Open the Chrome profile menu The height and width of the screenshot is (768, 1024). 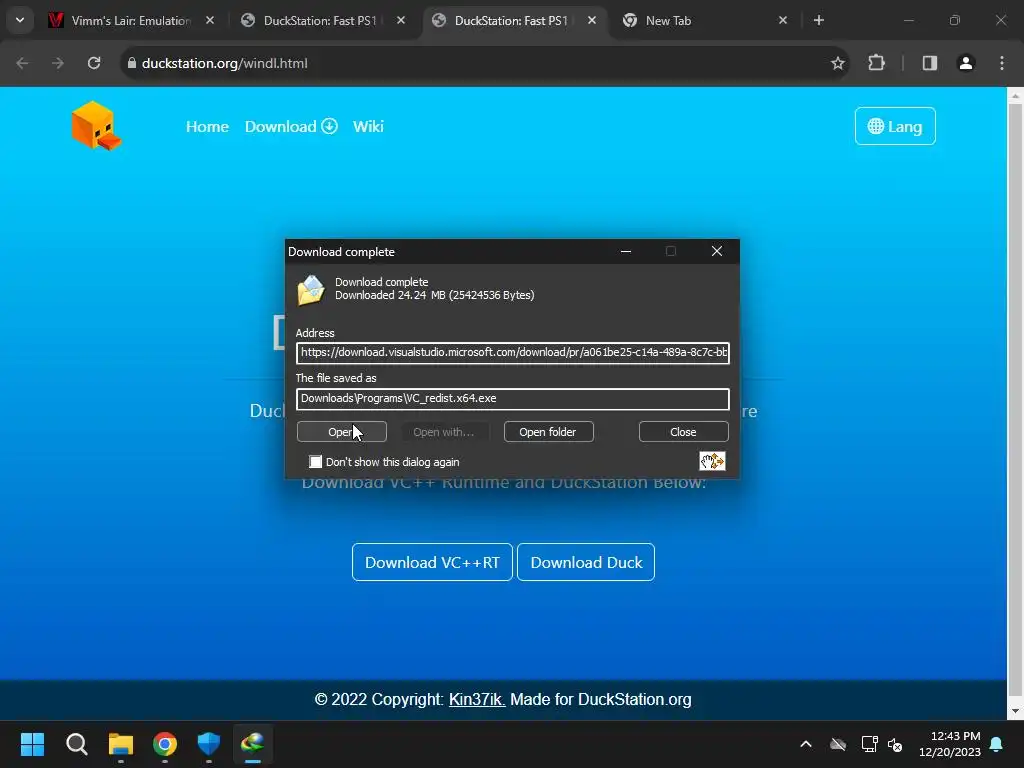click(966, 63)
